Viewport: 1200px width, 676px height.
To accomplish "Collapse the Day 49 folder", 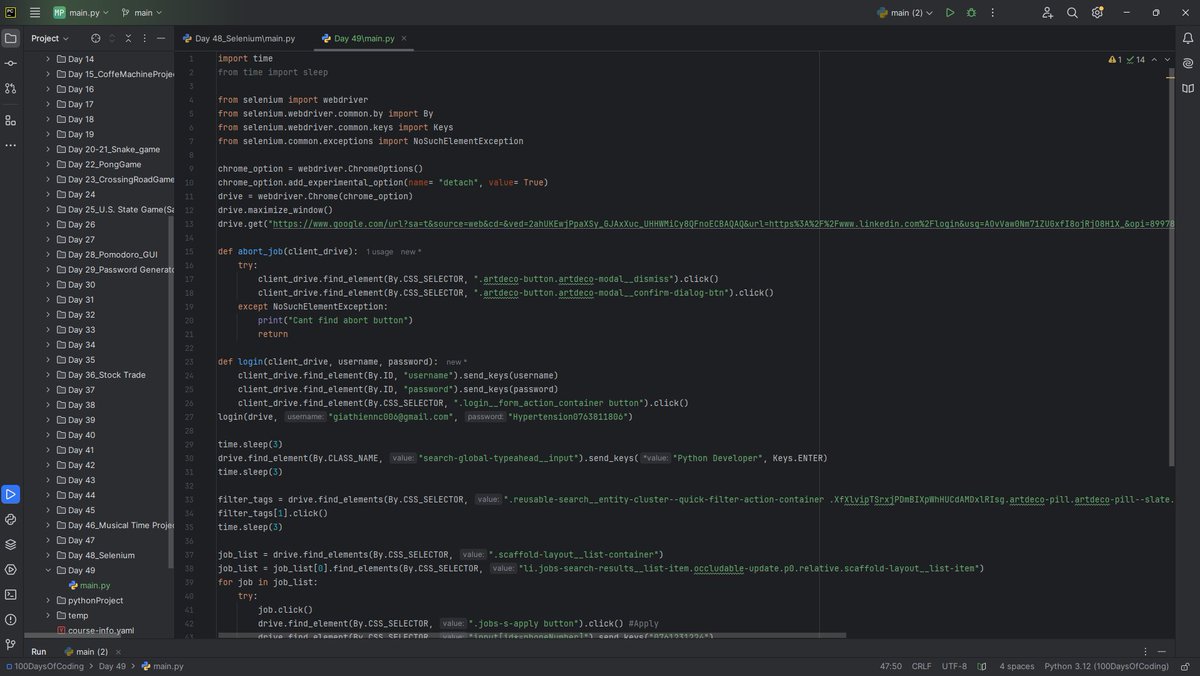I will 47,570.
